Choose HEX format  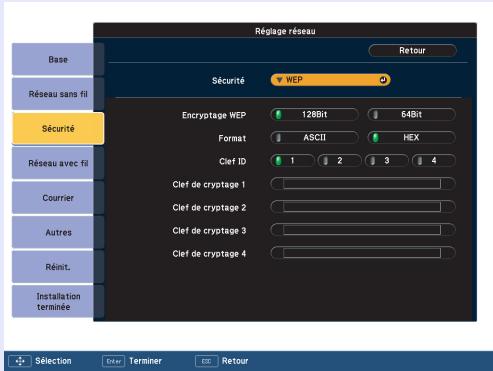click(411, 138)
